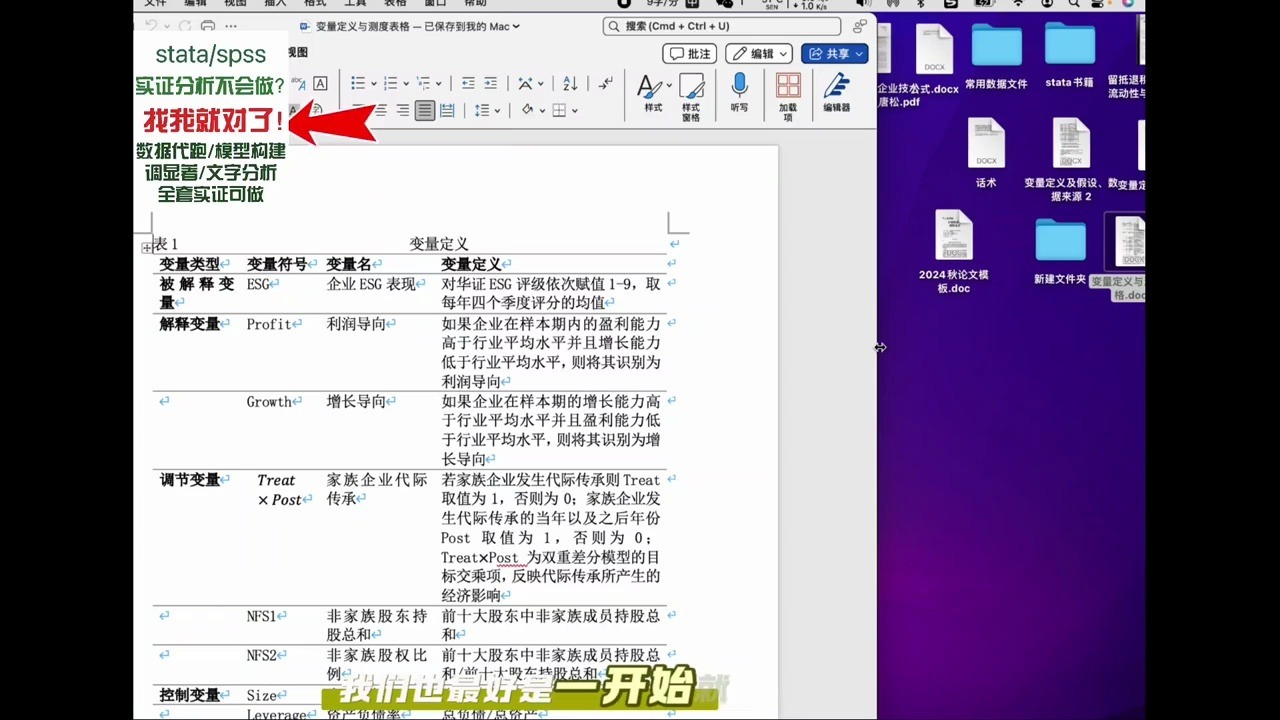Click the Print icon in the title bar
The width and height of the screenshot is (1280, 720).
tap(208, 26)
